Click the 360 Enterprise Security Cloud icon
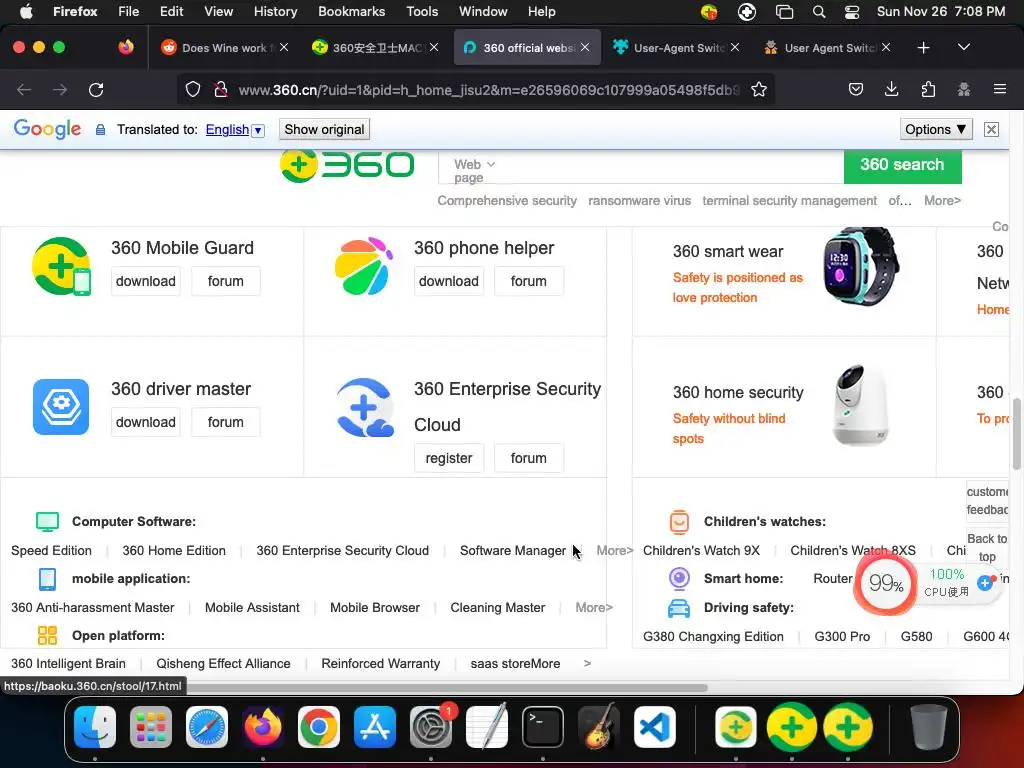Image resolution: width=1024 pixels, height=768 pixels. [364, 407]
